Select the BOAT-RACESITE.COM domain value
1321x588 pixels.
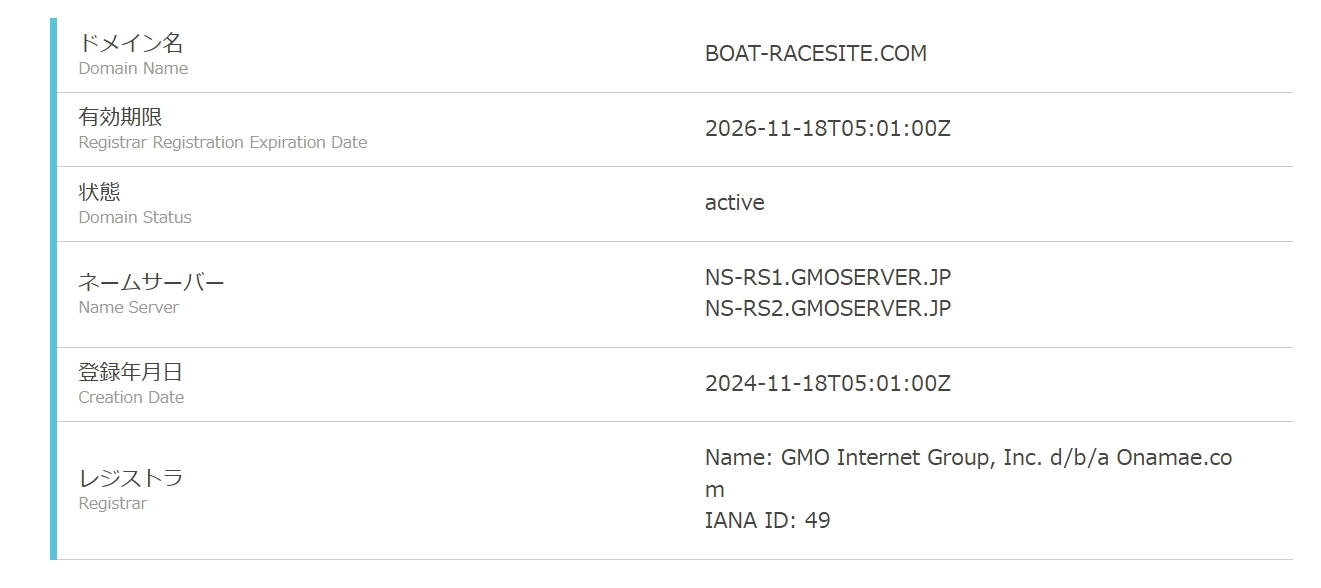pos(815,54)
